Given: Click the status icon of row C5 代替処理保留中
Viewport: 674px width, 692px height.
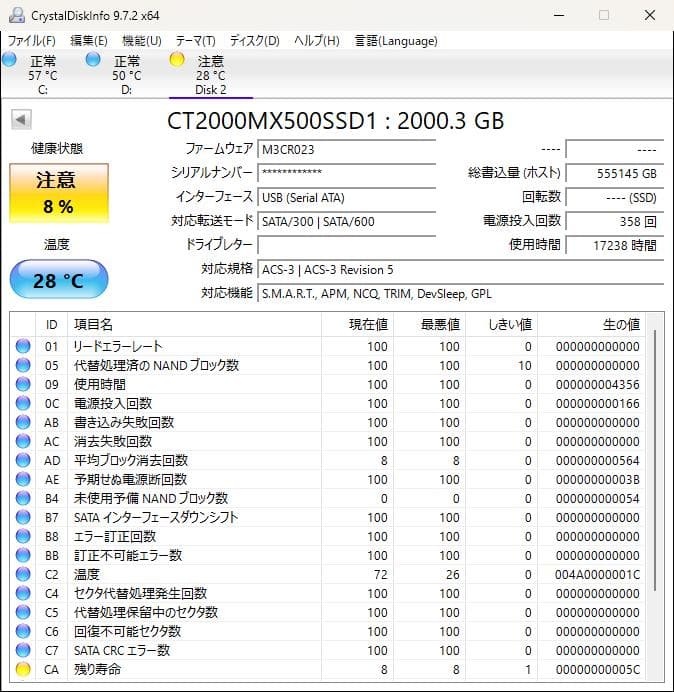Looking at the screenshot, I should click(x=23, y=612).
